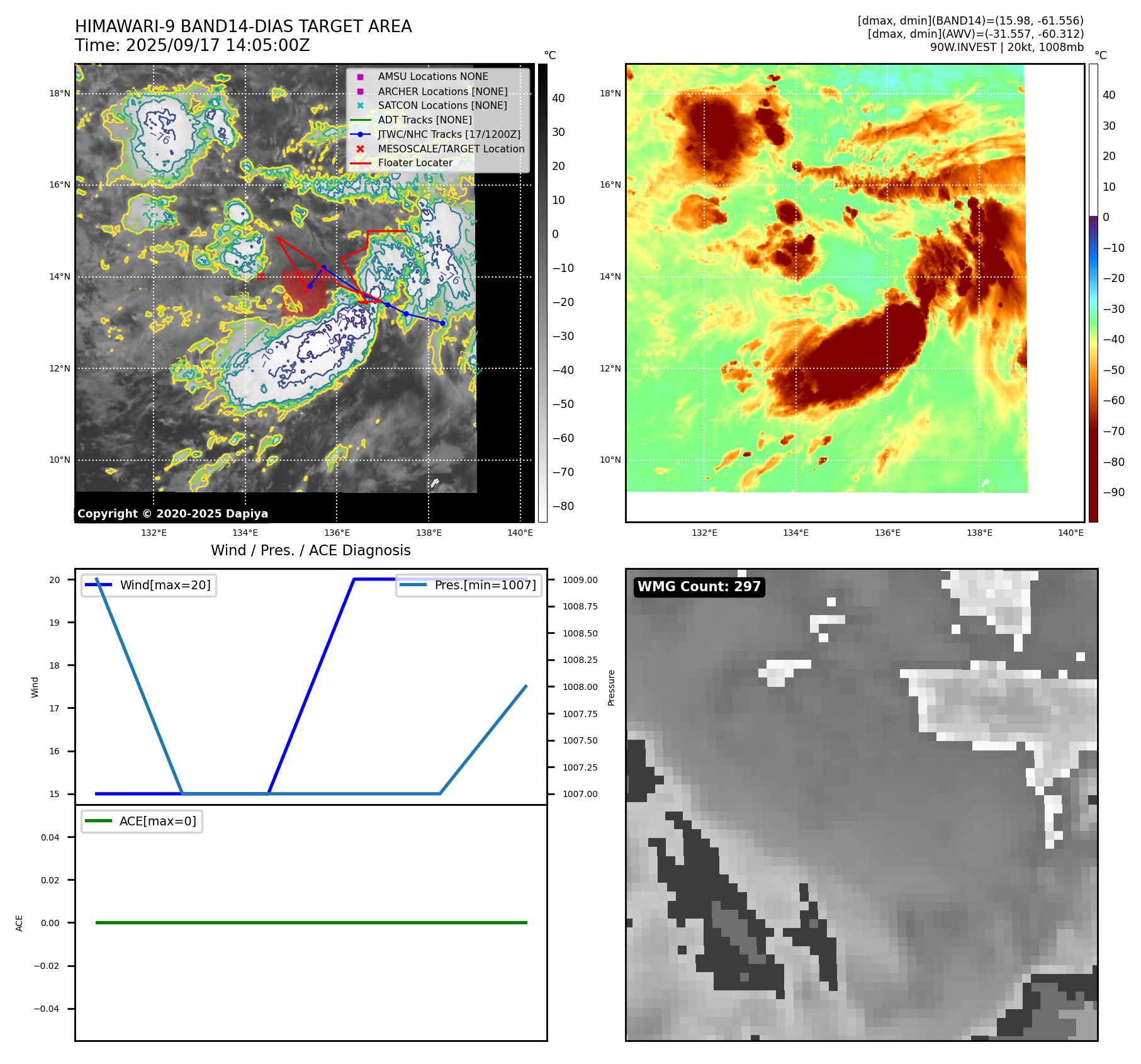
Task: Click the magenta AMSU Locations legend marker
Action: [x=360, y=77]
